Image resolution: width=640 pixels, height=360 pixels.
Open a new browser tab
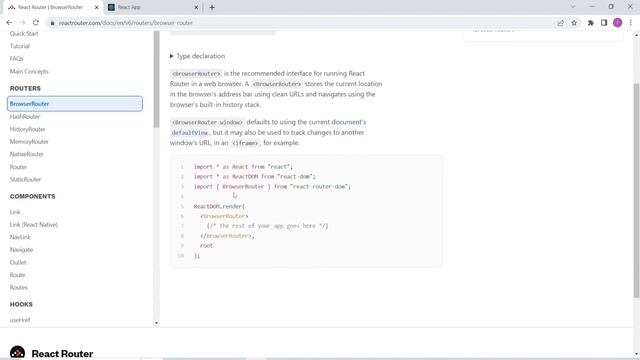[212, 7]
